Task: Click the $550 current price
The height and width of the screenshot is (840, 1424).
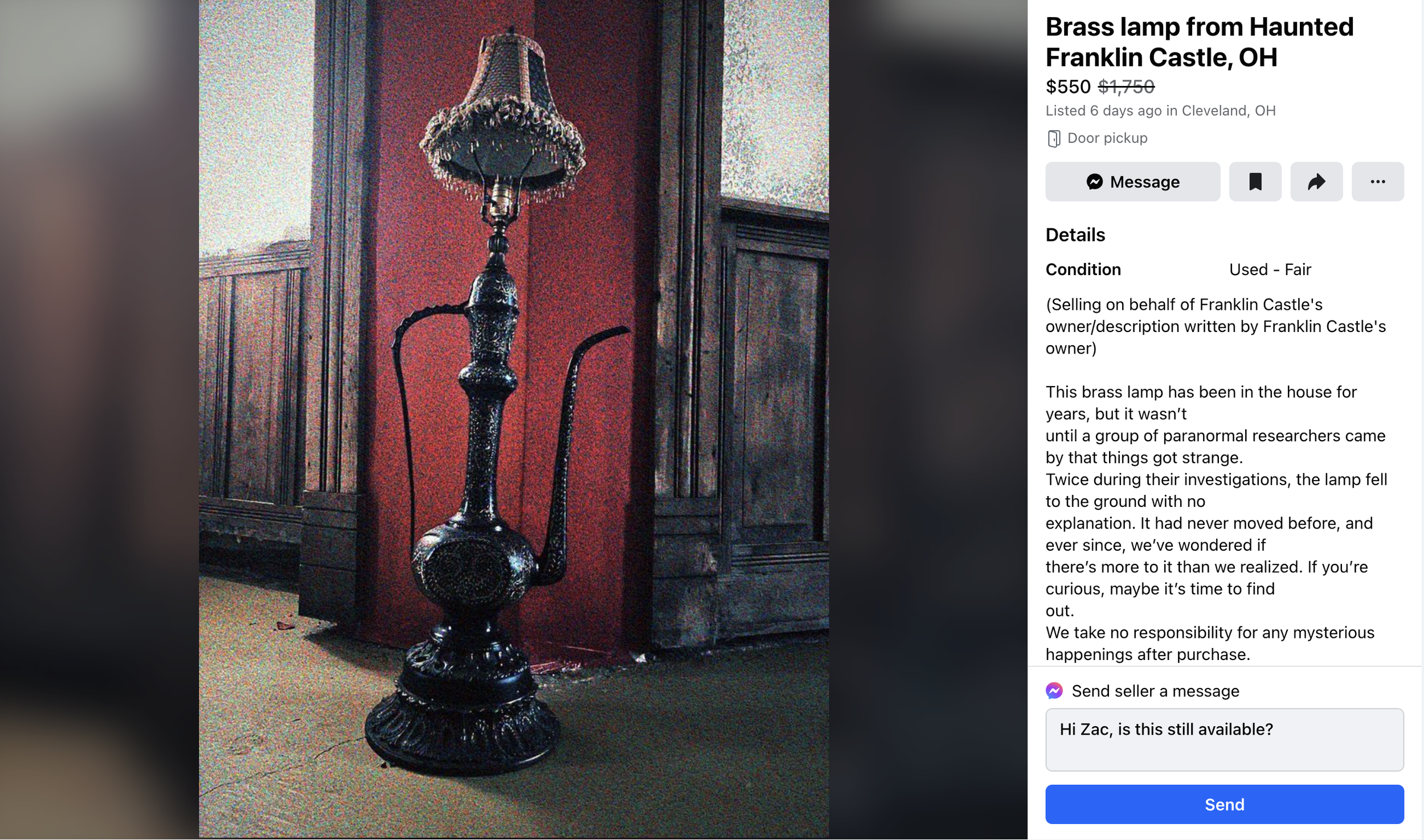Action: point(1068,87)
